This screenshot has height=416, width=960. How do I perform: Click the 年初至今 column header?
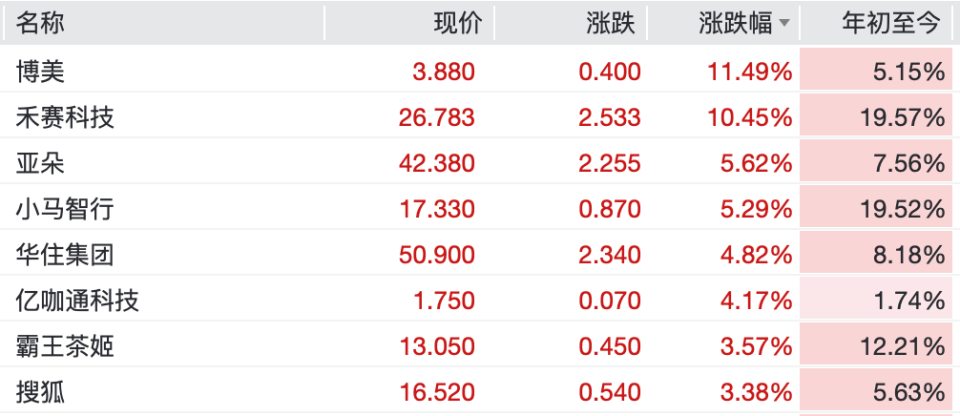coord(892,23)
